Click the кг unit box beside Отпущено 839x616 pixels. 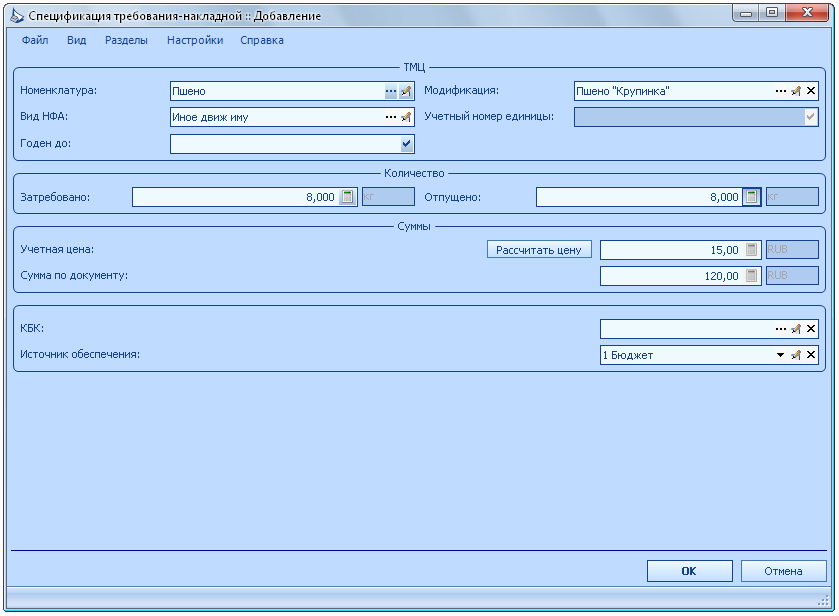pyautogui.click(x=792, y=196)
